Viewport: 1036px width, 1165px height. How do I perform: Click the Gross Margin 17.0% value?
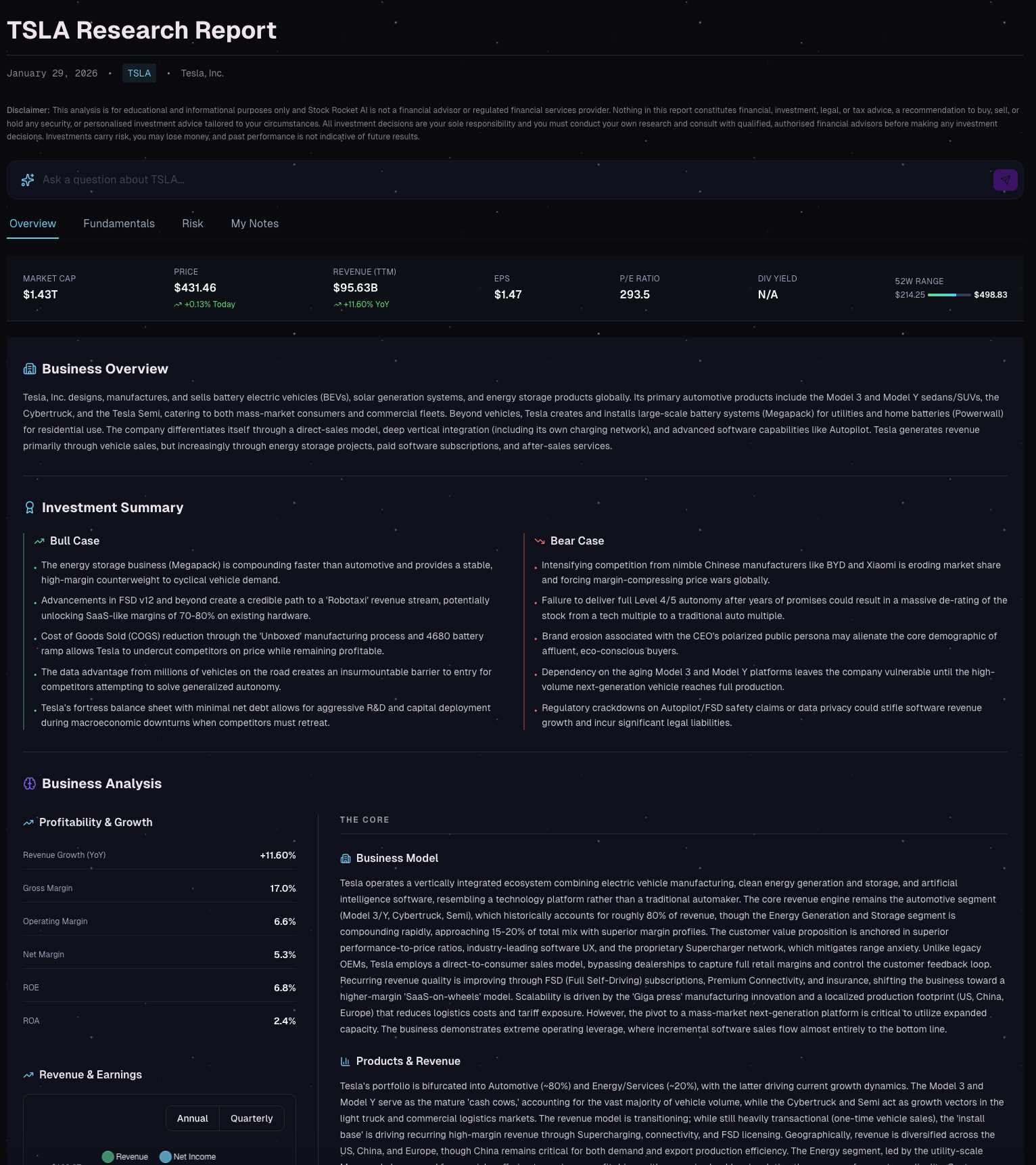[283, 888]
